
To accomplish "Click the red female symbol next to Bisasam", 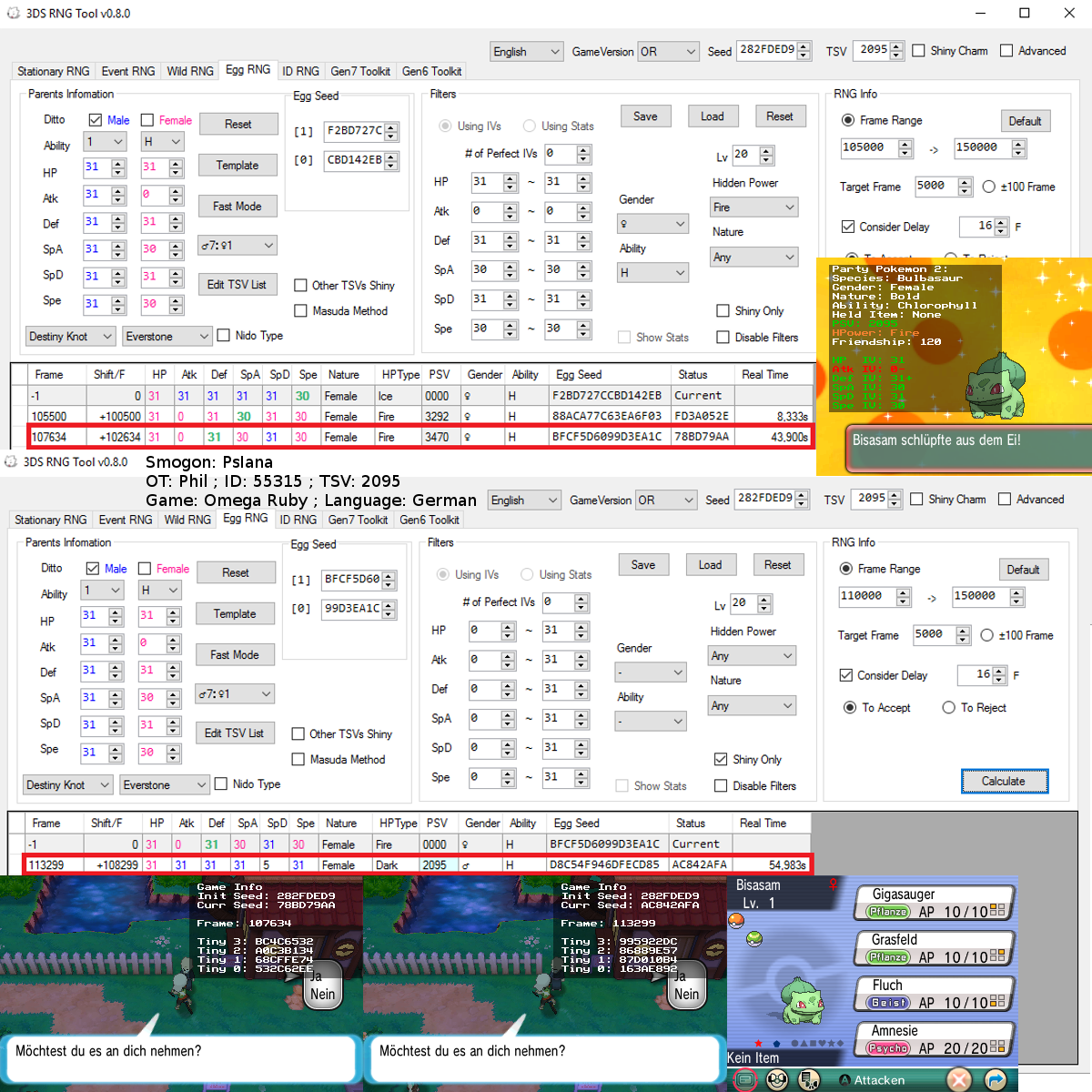I will (x=832, y=884).
